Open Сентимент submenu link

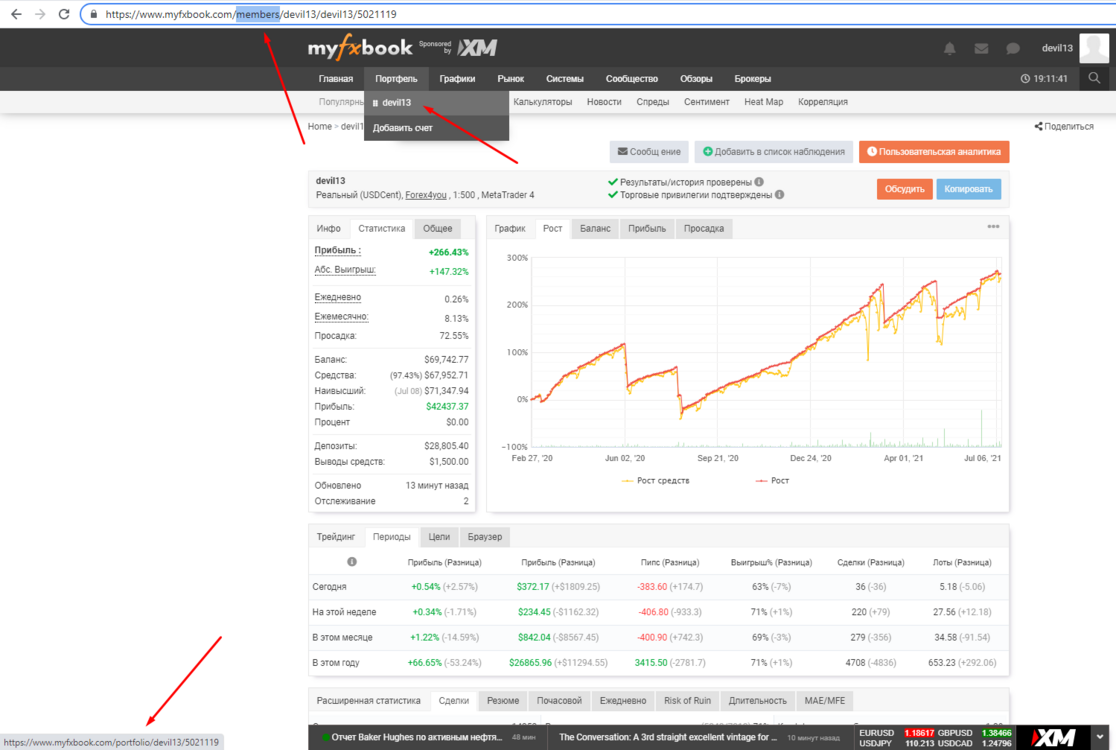click(706, 102)
